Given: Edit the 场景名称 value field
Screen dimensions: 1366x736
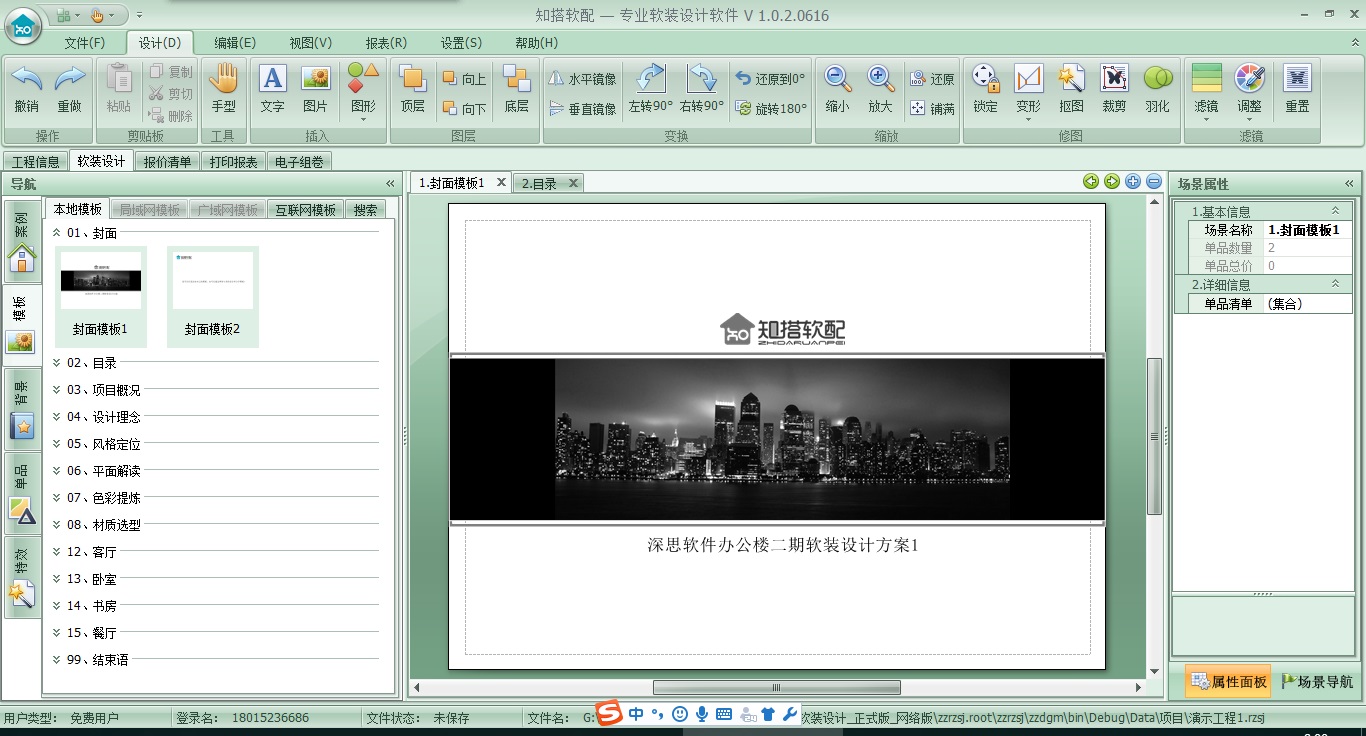Looking at the screenshot, I should tap(1308, 230).
